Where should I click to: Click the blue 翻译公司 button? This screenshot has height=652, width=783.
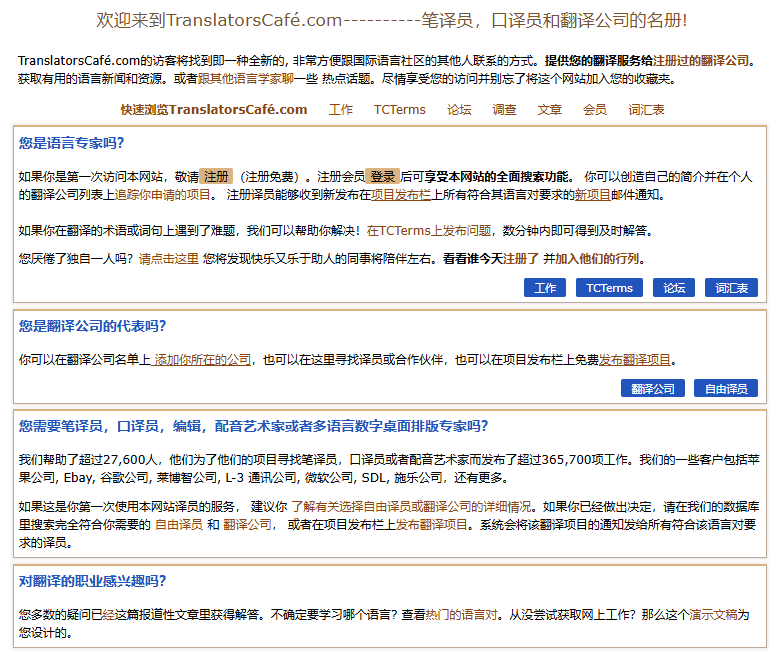pyautogui.click(x=652, y=389)
